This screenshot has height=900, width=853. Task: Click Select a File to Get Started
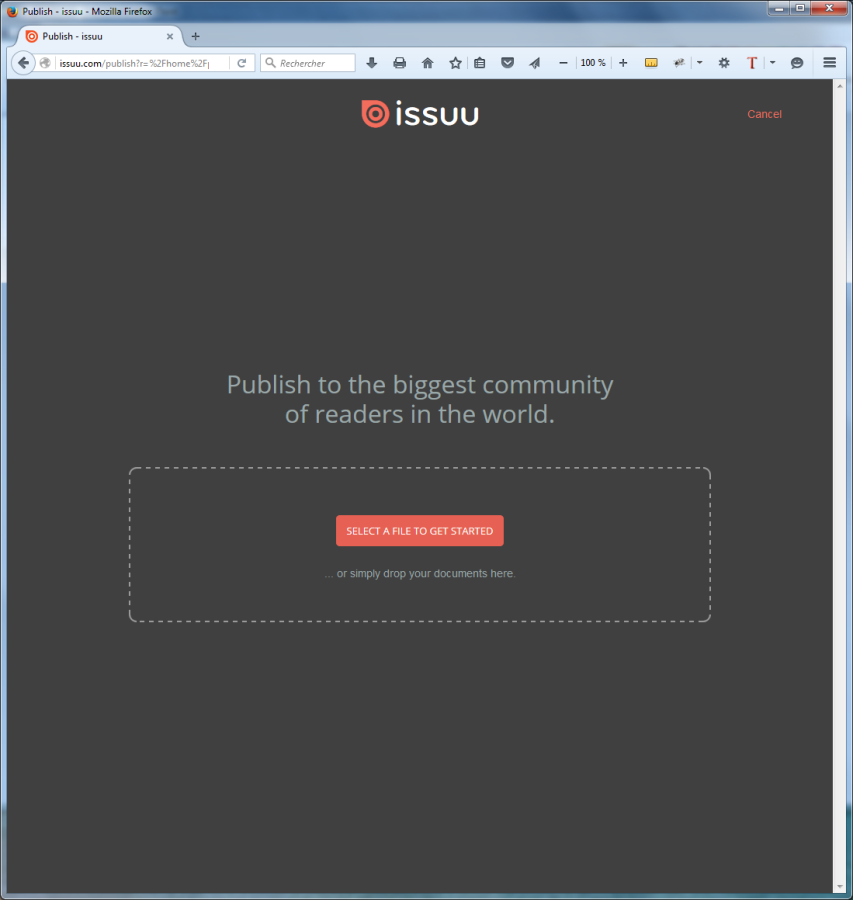point(420,531)
